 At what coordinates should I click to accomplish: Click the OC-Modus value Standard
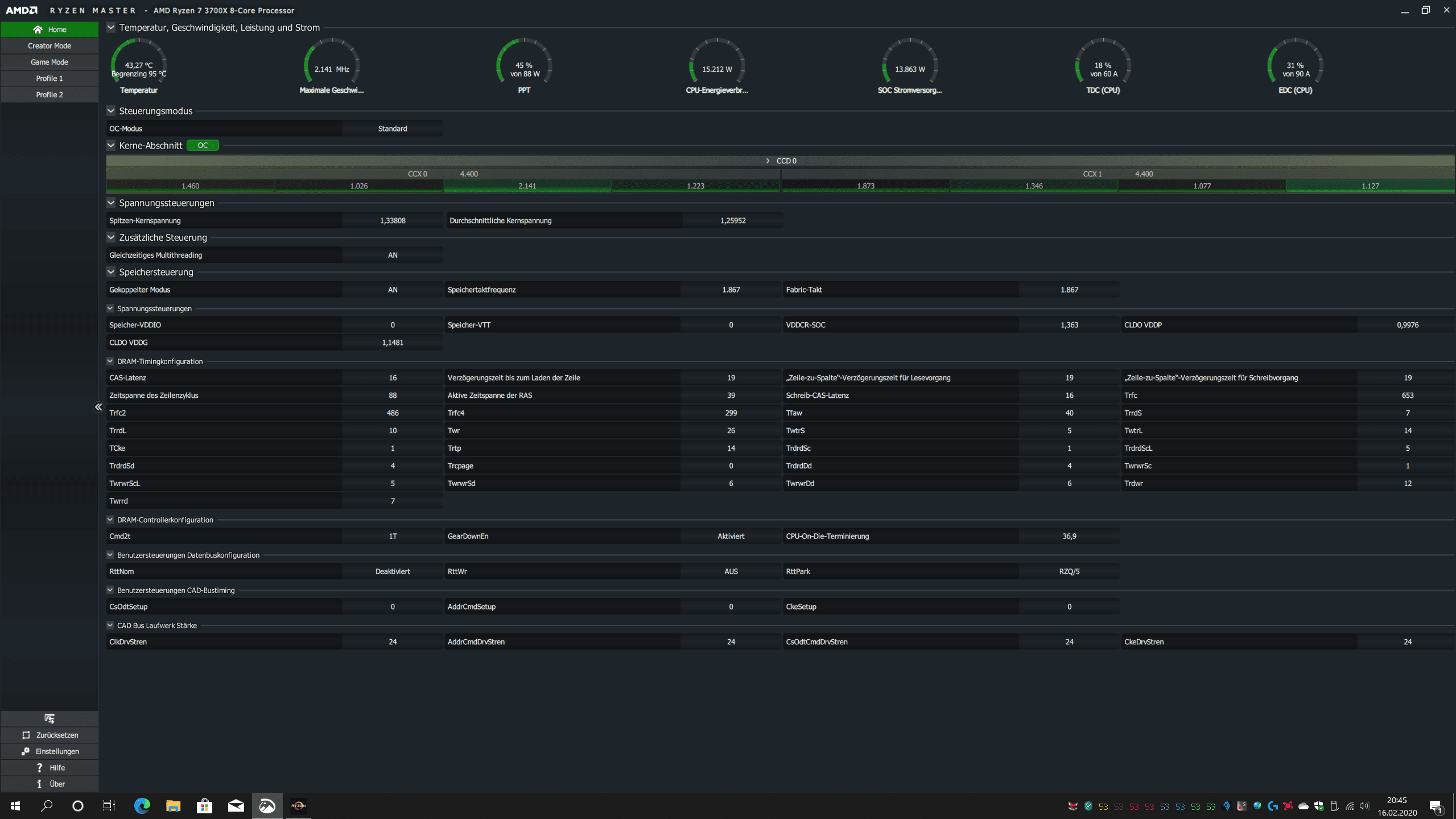(393, 129)
